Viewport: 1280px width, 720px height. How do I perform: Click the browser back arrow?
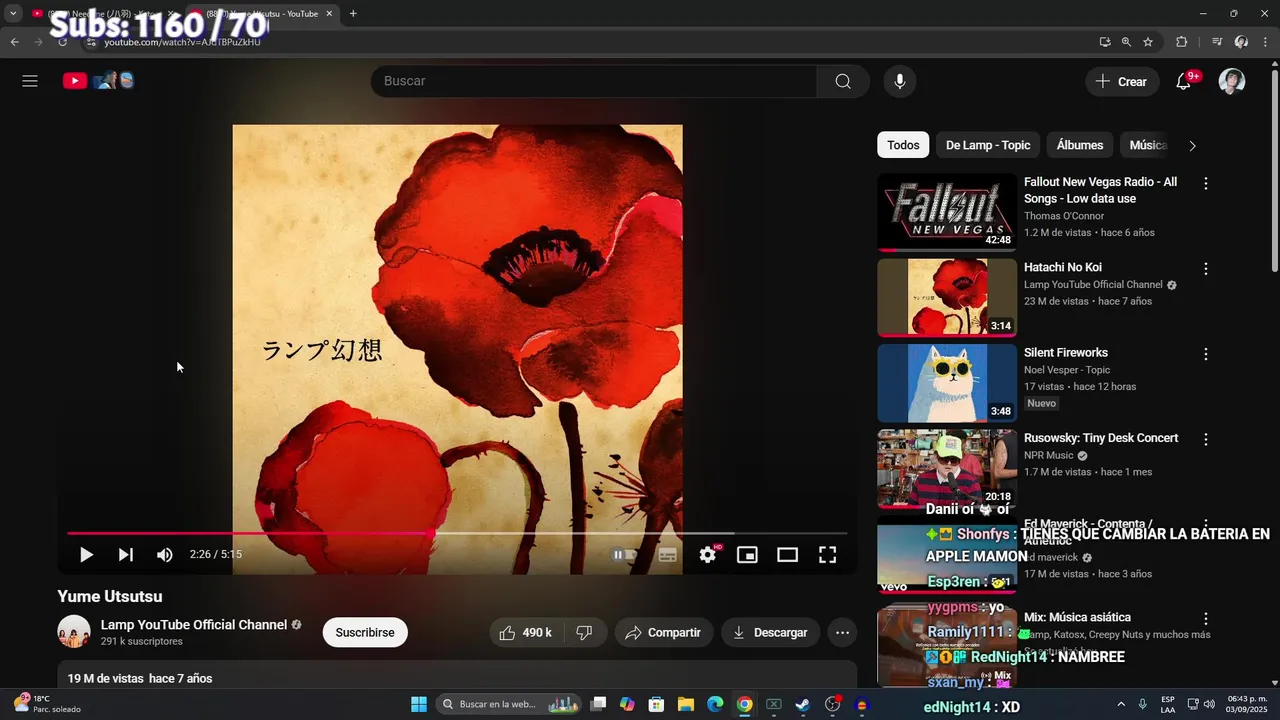click(14, 42)
